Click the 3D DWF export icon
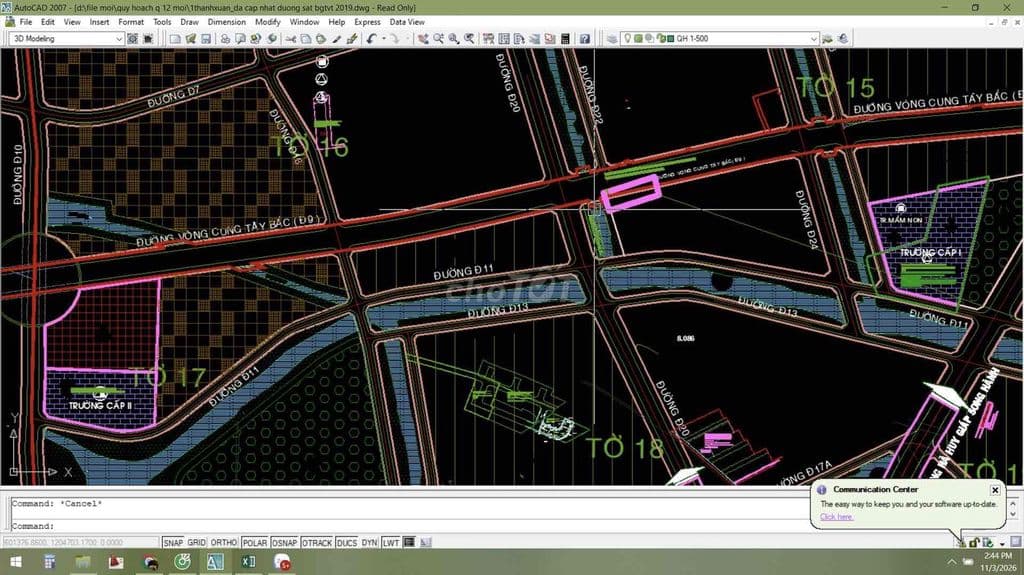This screenshot has width=1024, height=575. (272, 39)
